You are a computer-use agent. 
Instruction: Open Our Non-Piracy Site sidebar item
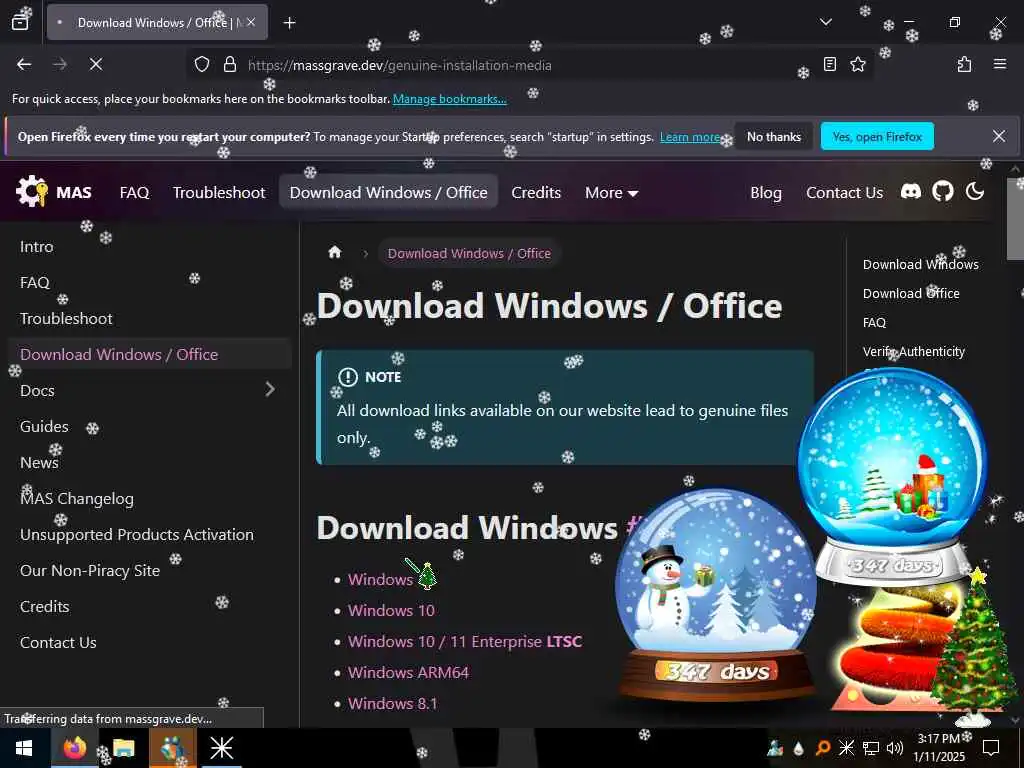point(90,570)
